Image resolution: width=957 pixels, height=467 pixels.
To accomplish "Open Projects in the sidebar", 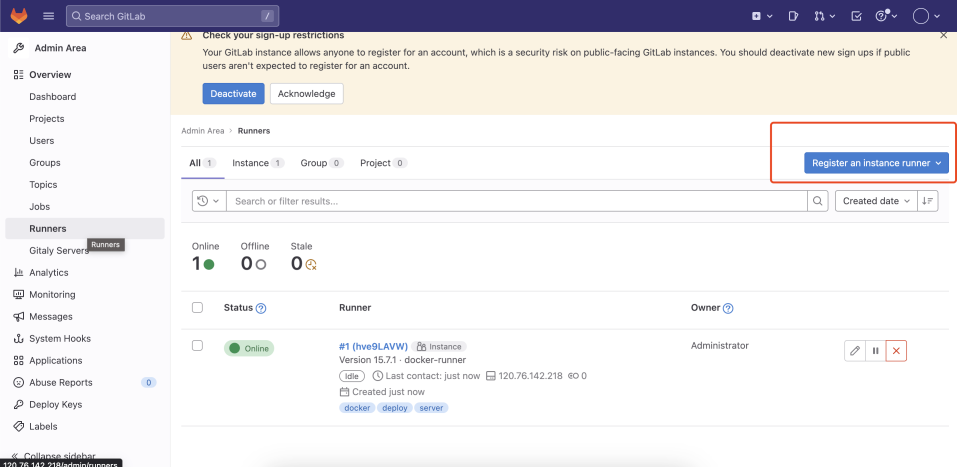I will pos(85,118).
